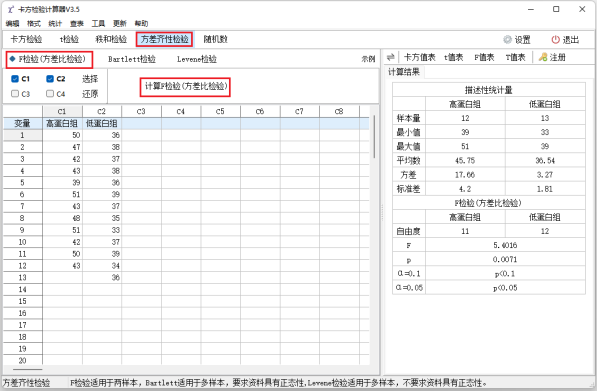This screenshot has height=391, width=597.
Task: Open the F值表 lookup table
Action: pyautogui.click(x=484, y=57)
